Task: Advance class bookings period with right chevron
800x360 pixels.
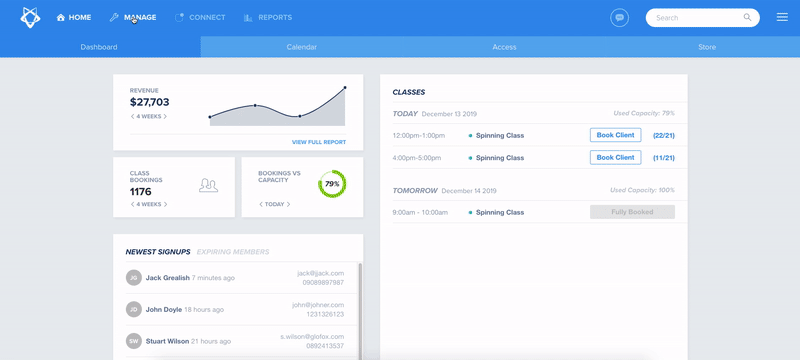Action: (x=165, y=204)
